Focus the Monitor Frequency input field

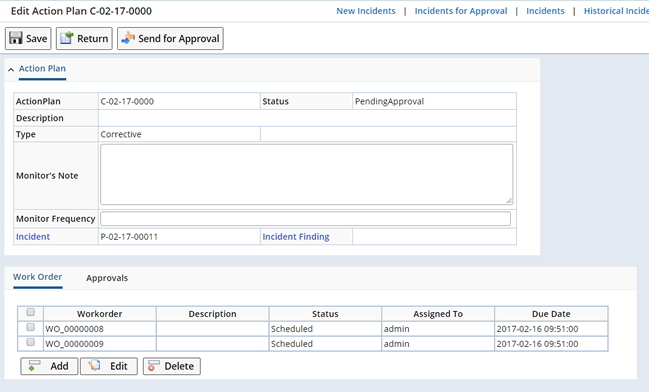(305, 219)
